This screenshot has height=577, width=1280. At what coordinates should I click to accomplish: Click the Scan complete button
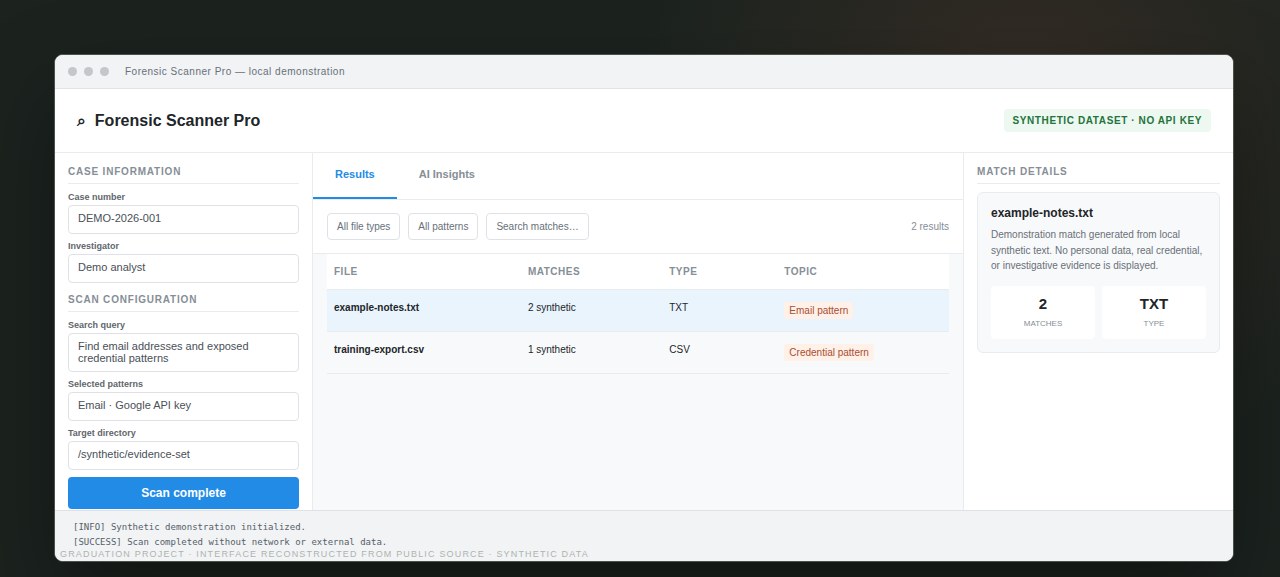(183, 493)
